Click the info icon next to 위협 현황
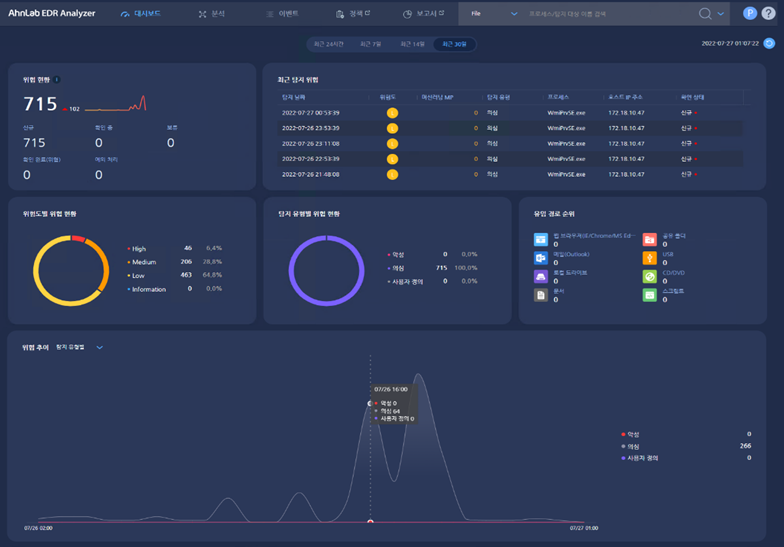The image size is (784, 547). (57, 80)
